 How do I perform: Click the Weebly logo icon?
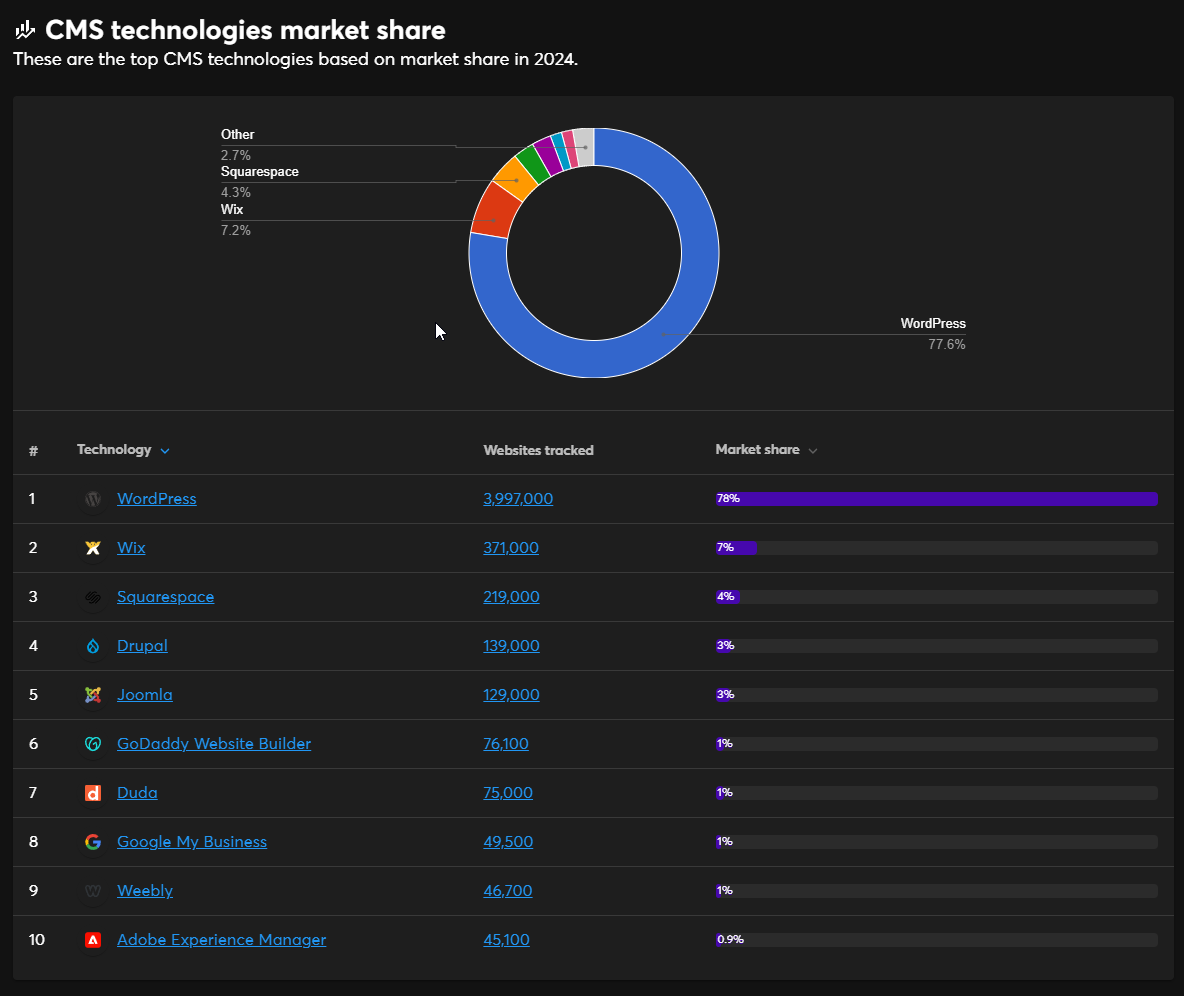93,891
